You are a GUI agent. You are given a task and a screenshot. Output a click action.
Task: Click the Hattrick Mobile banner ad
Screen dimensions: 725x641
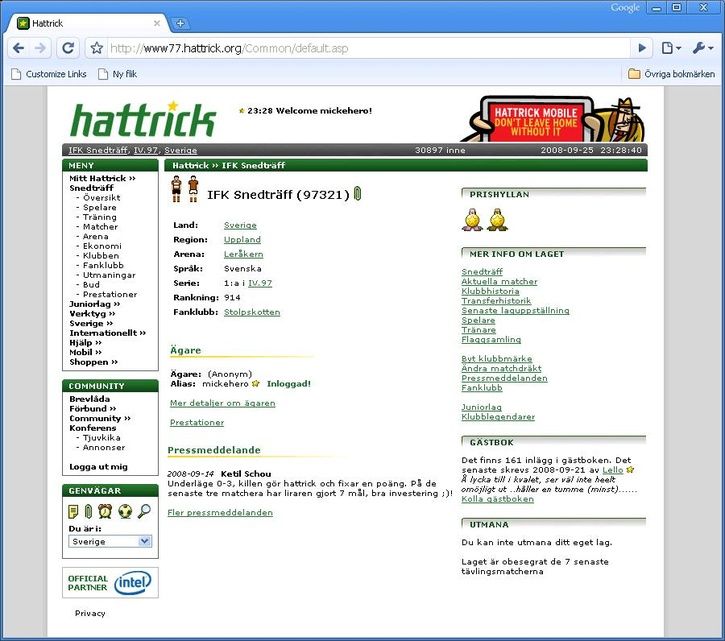(x=553, y=119)
